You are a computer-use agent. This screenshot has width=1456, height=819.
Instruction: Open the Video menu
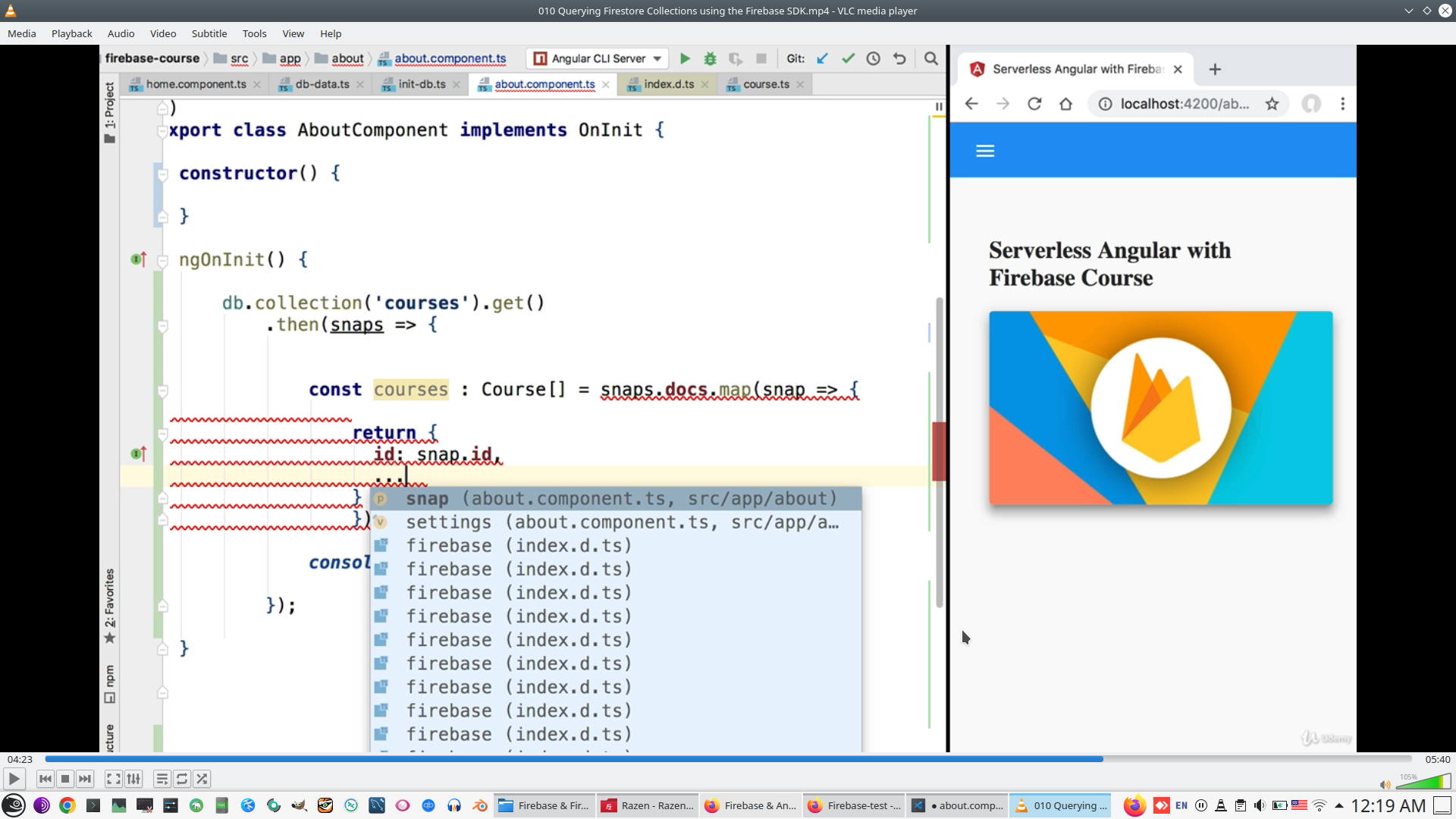coord(162,33)
